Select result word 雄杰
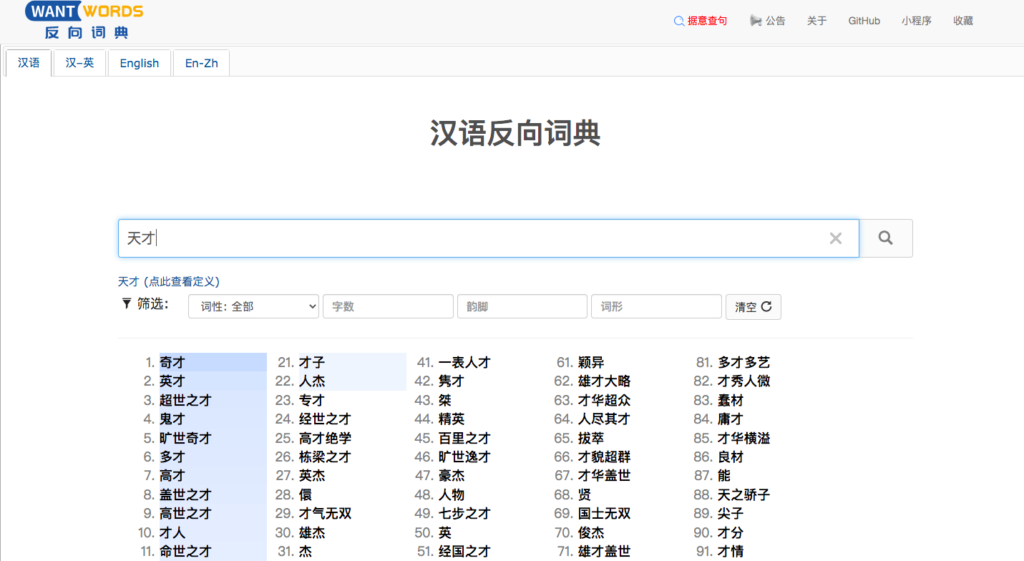 (x=312, y=533)
